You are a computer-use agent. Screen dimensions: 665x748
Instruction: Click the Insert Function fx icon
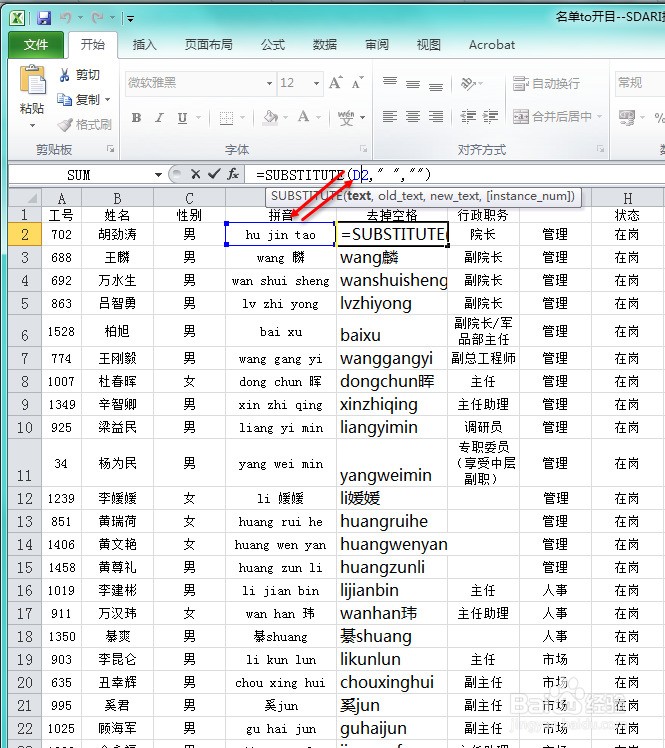[x=233, y=174]
